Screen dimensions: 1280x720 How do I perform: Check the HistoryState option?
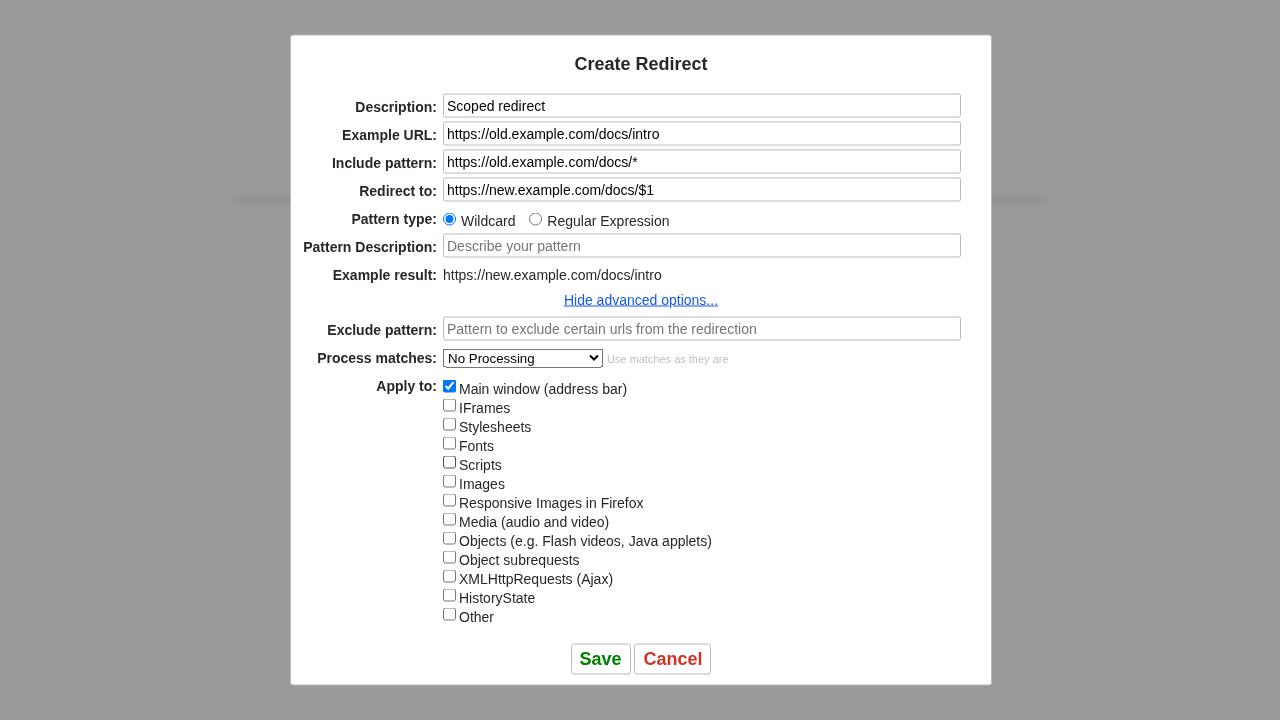click(450, 595)
